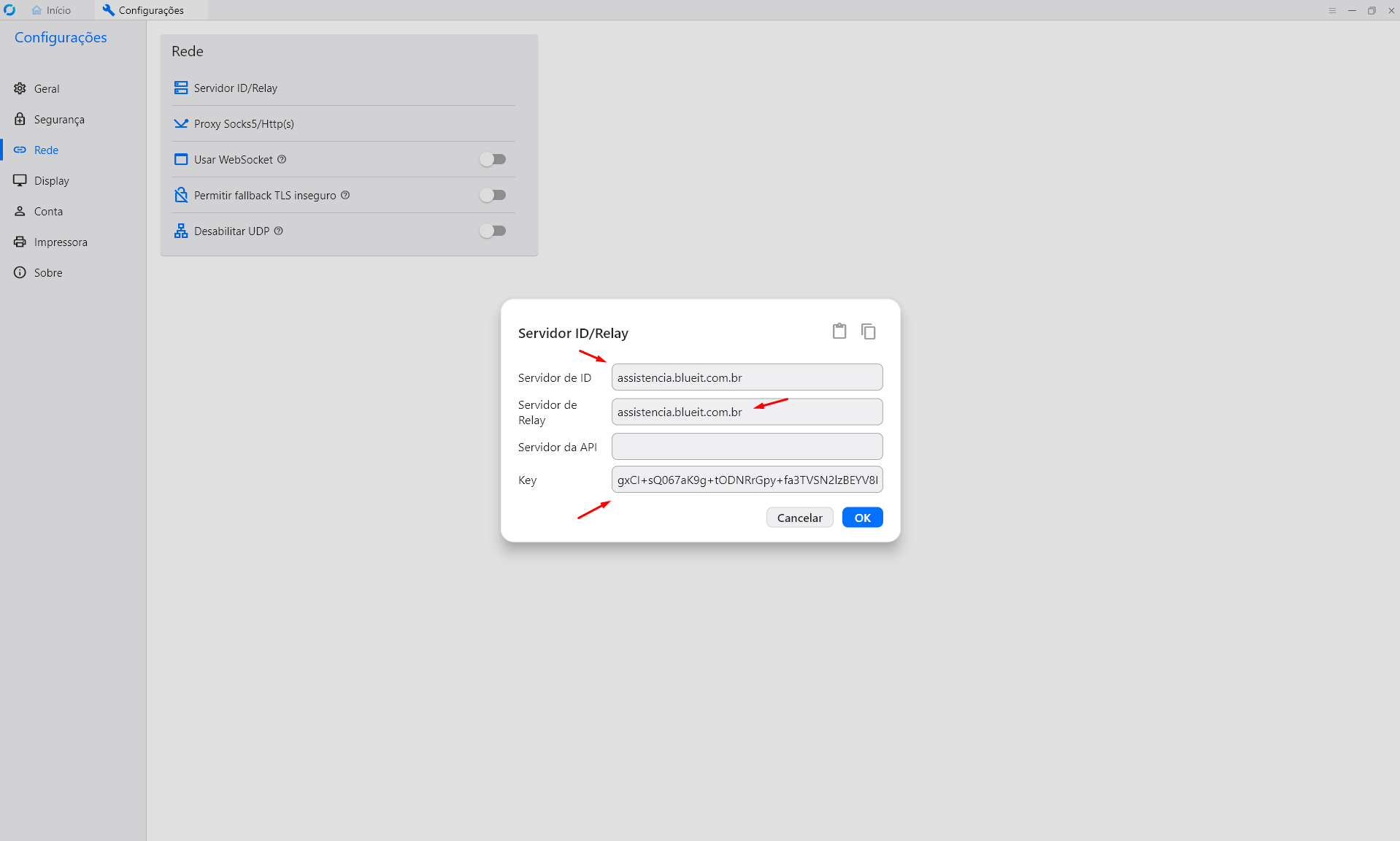Switch to the Início tab

(51, 10)
